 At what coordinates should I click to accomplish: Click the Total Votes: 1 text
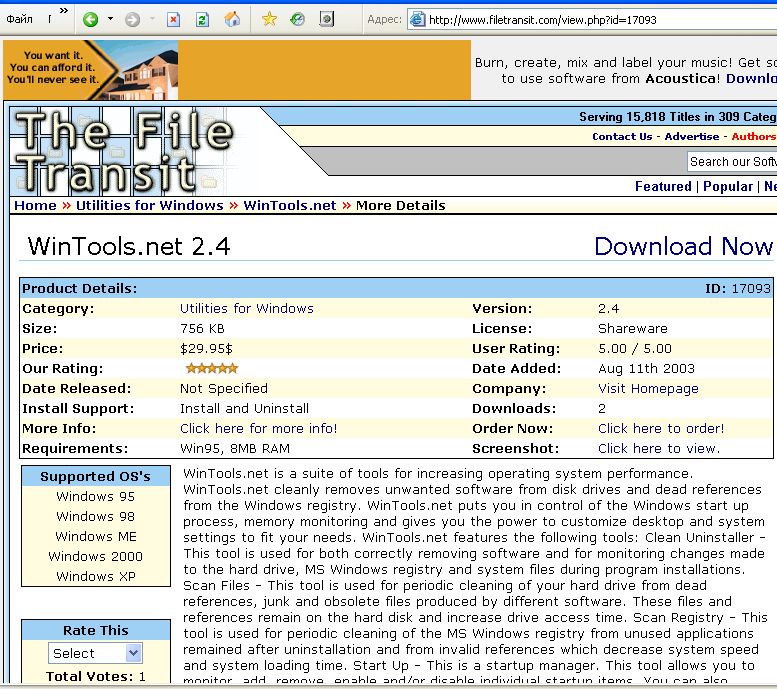coord(96,676)
